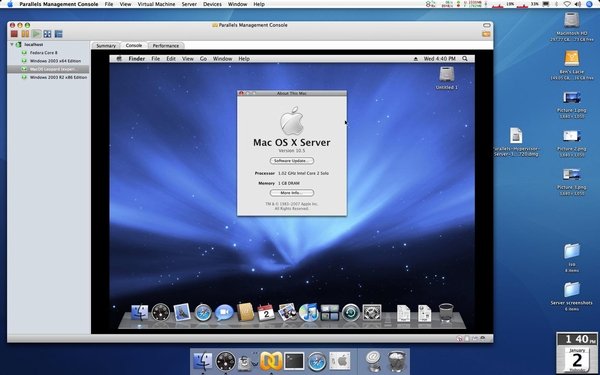This screenshot has height=375, width=600.
Task: Click the Software Update button
Action: [292, 161]
